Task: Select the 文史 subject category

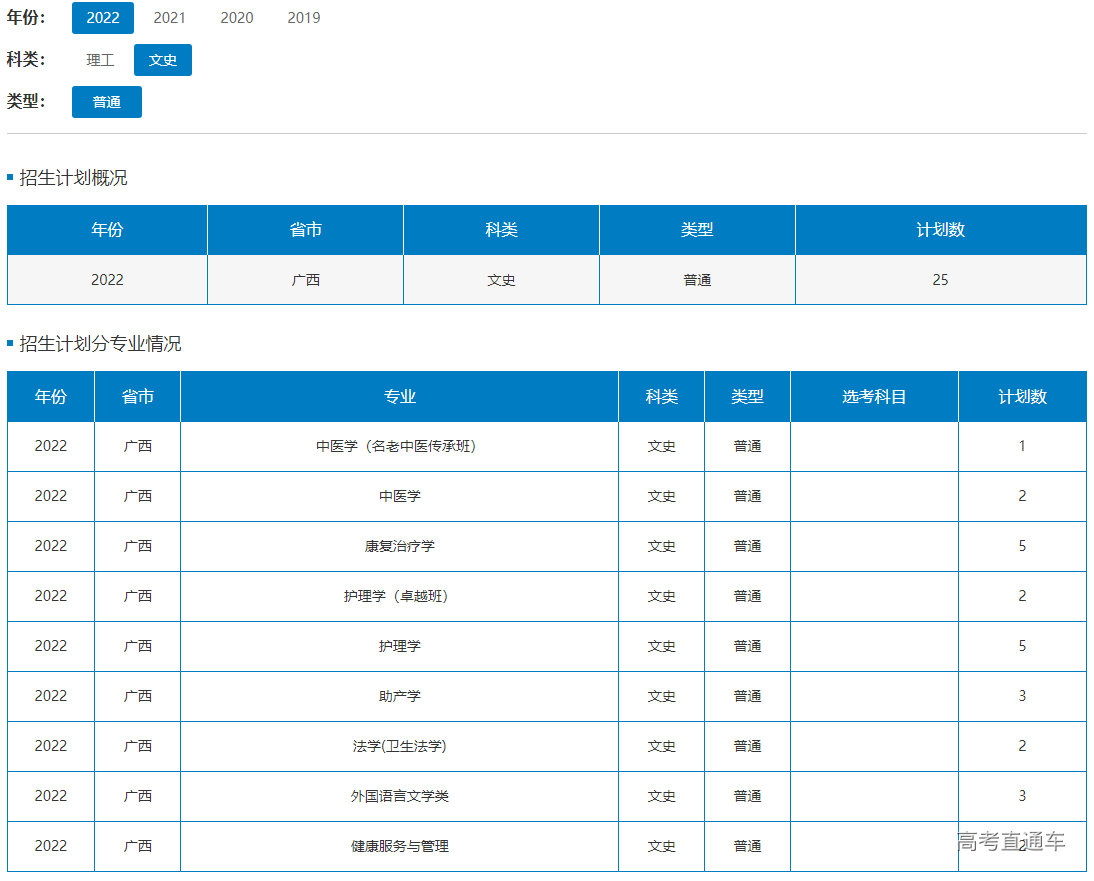Action: tap(163, 60)
